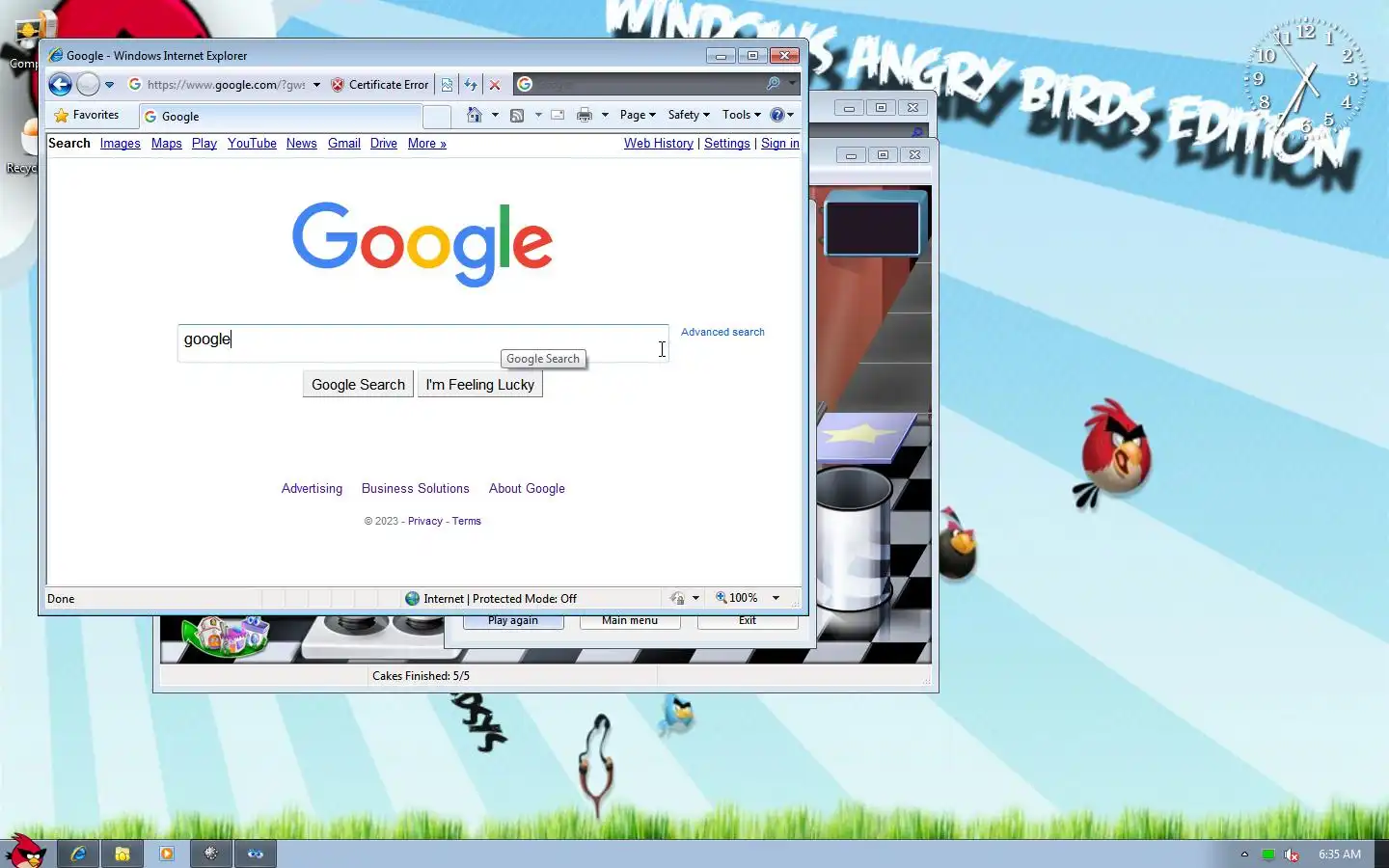Click the RSS Feeds icon
The image size is (1389, 868).
[517, 115]
